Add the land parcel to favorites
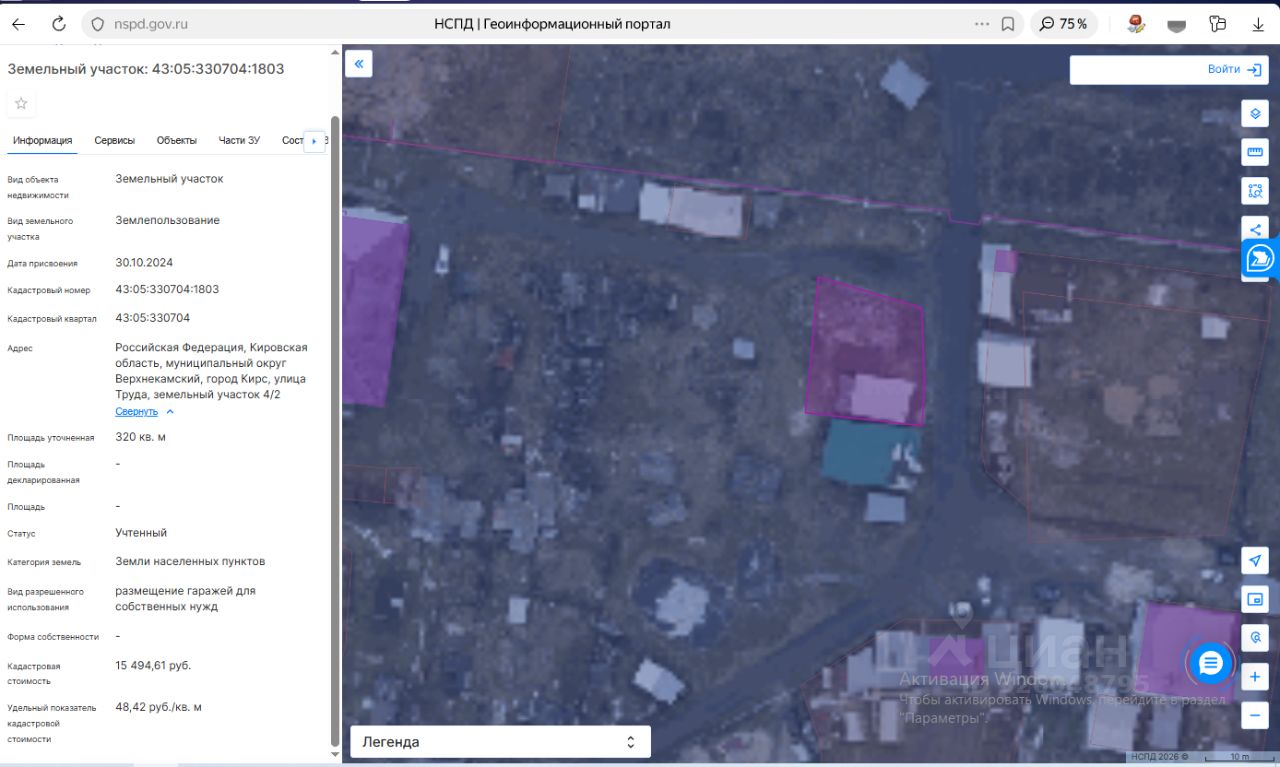This screenshot has height=767, width=1280. (21, 103)
